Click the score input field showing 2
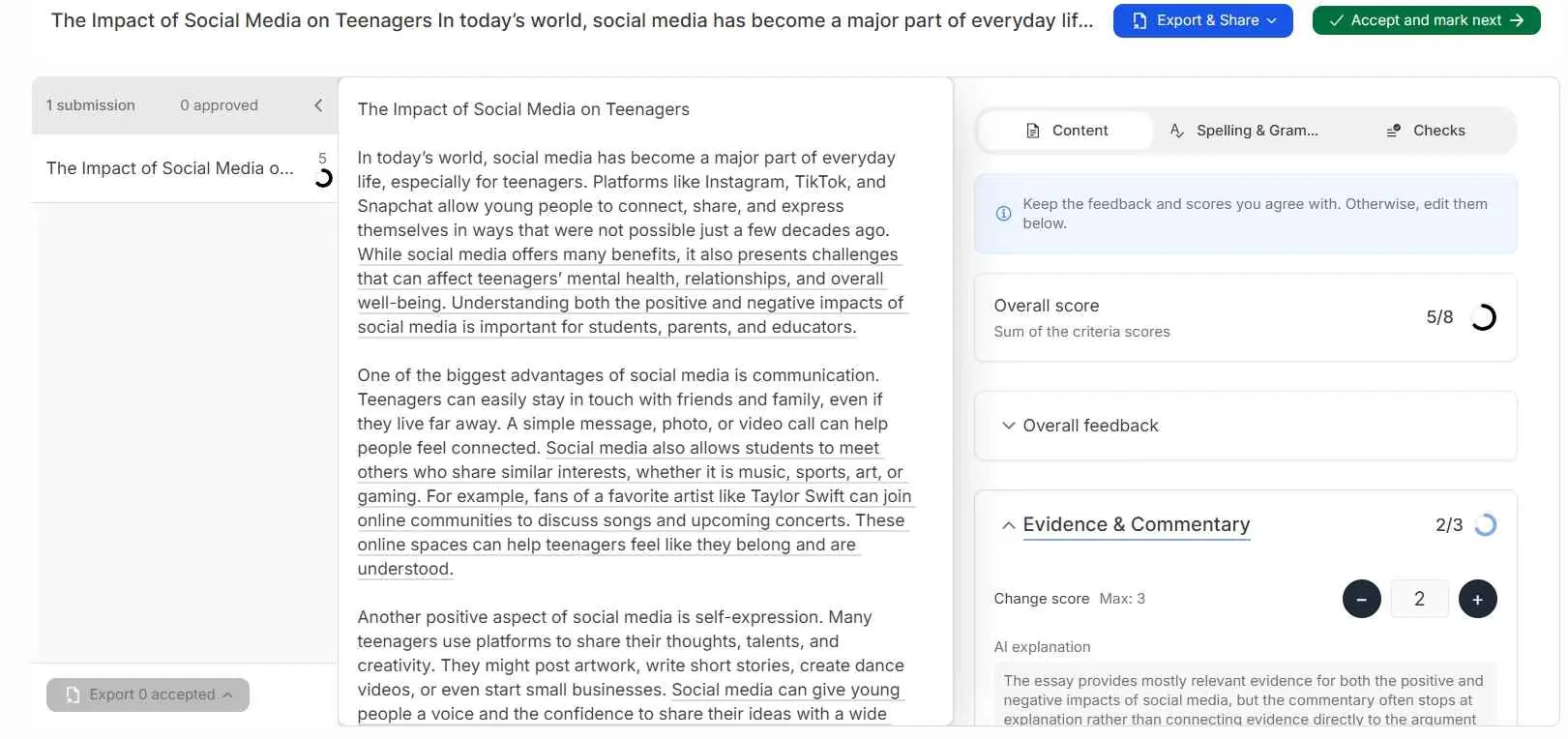Viewport: 1568px width, 739px height. [x=1419, y=599]
